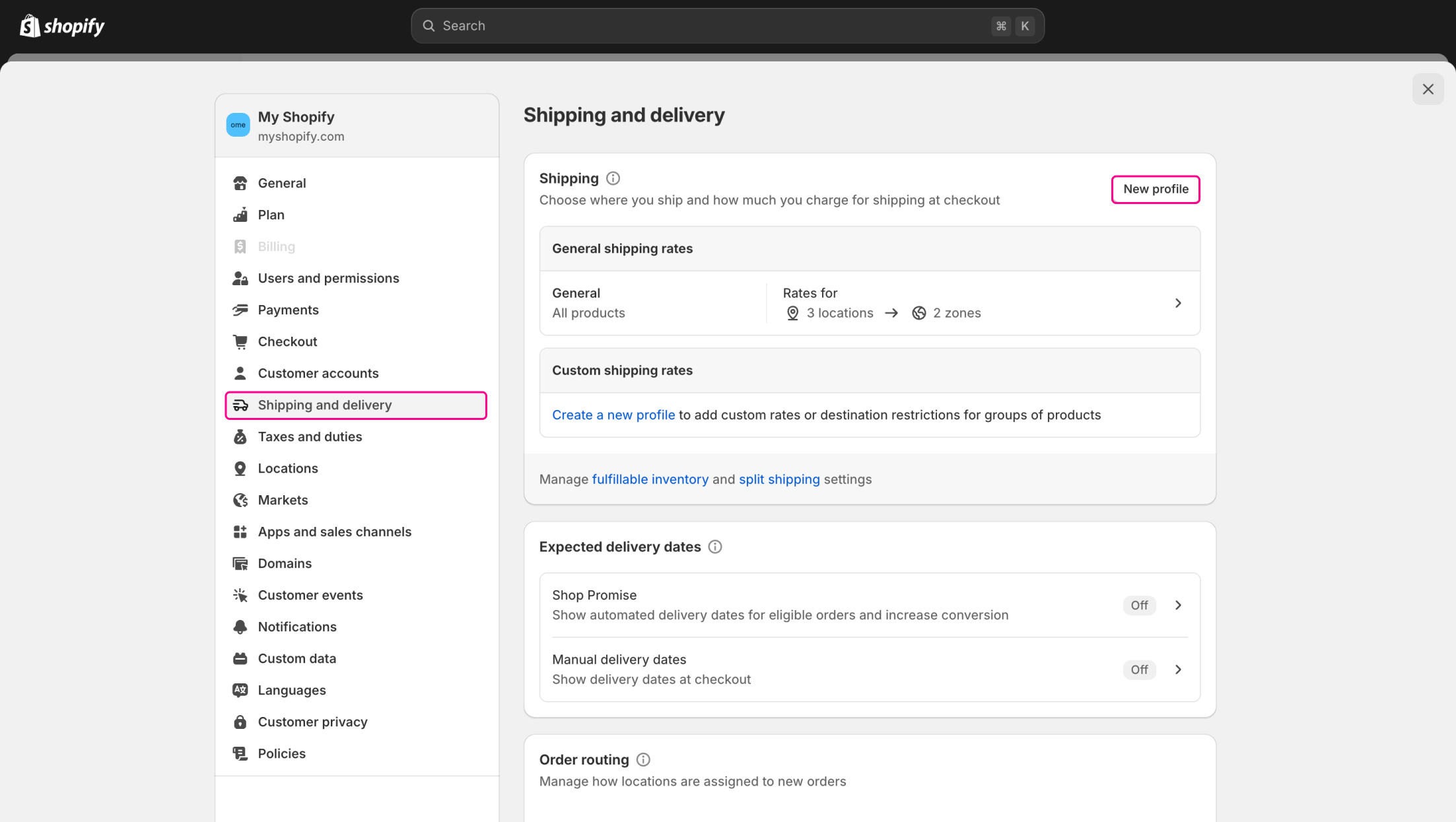
Task: Click the 3 locations pin icon
Action: (x=792, y=313)
